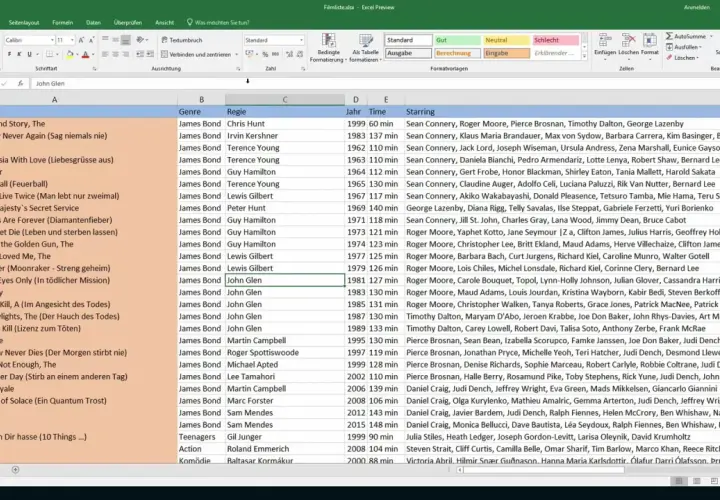Open Bedingte Formatierung menu
Screen dimensions: 720x500
(x=328, y=48)
